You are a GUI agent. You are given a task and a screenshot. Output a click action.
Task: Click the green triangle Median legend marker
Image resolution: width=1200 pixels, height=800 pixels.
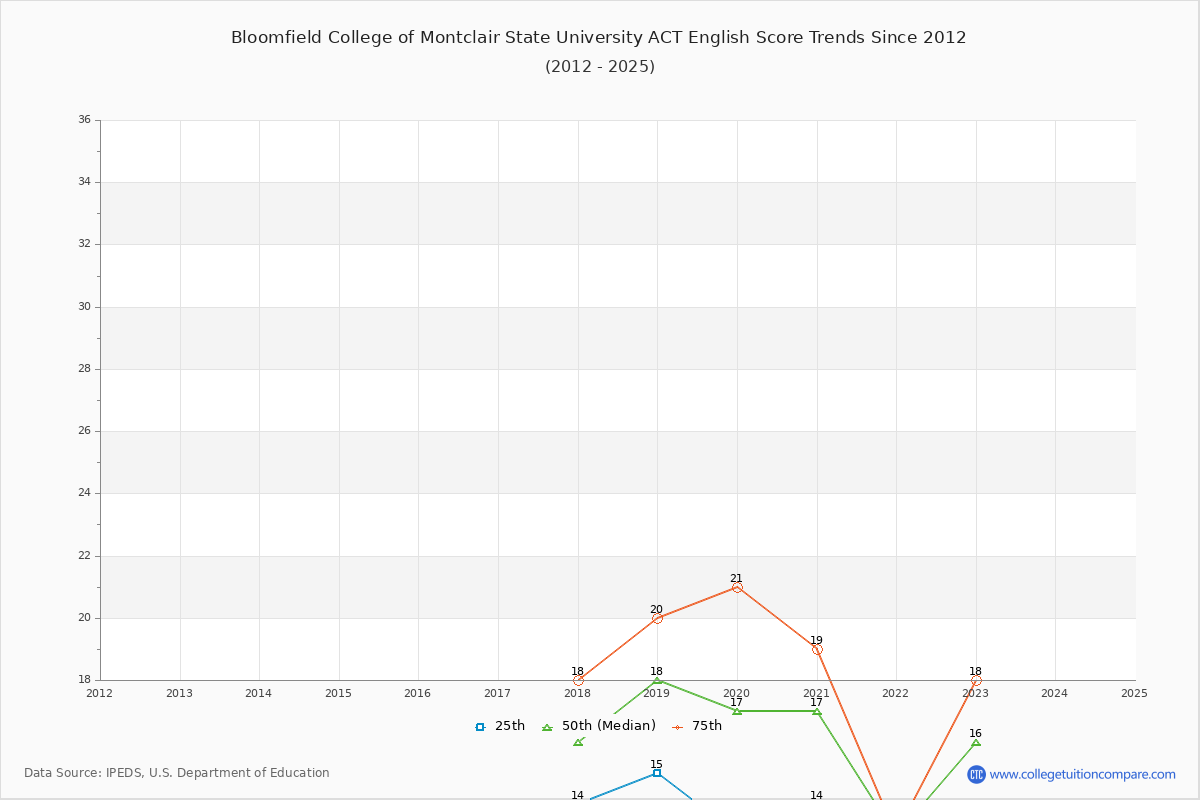coord(547,727)
